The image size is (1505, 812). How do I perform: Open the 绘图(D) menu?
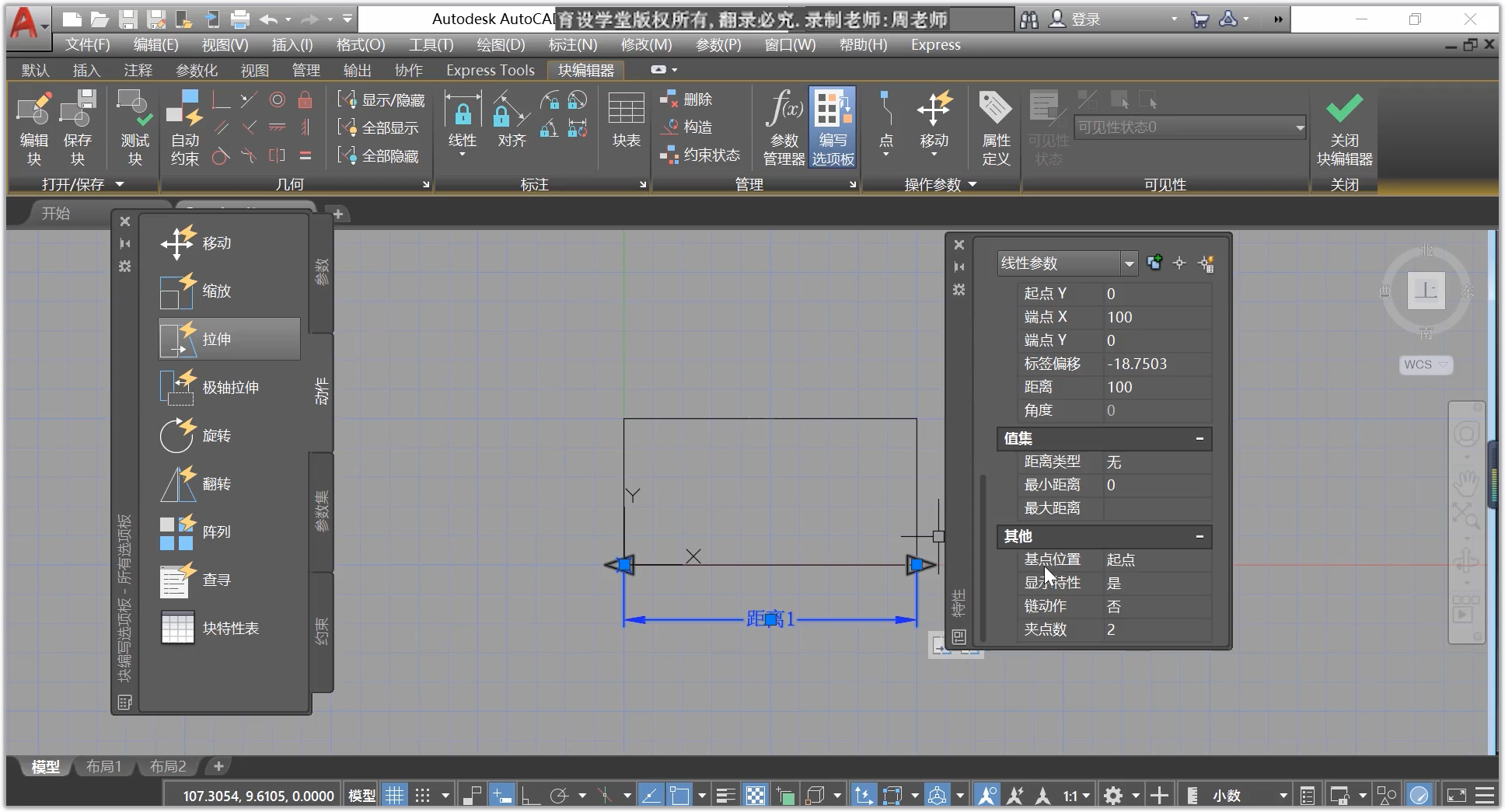pyautogui.click(x=501, y=45)
